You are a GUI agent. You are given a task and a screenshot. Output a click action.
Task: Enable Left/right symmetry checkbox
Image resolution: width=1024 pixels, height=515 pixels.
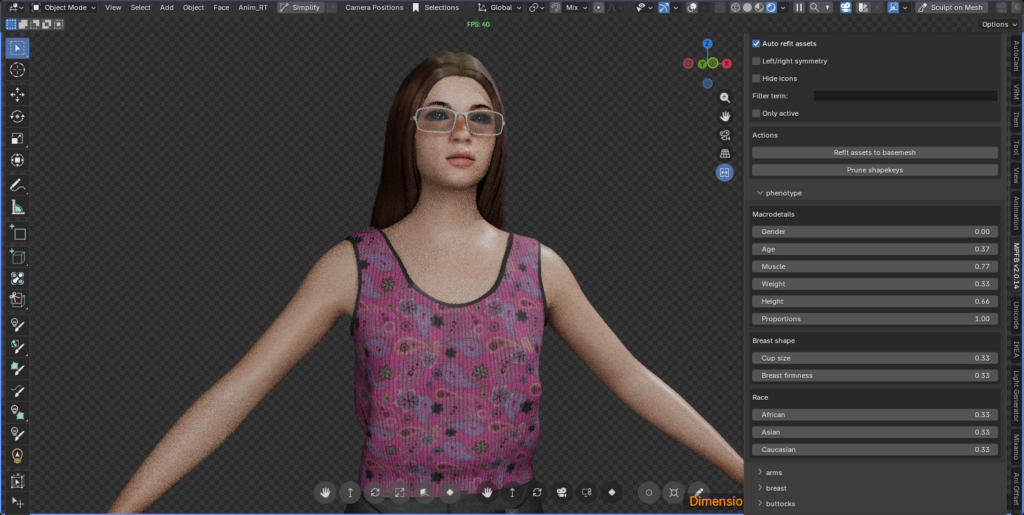point(756,61)
